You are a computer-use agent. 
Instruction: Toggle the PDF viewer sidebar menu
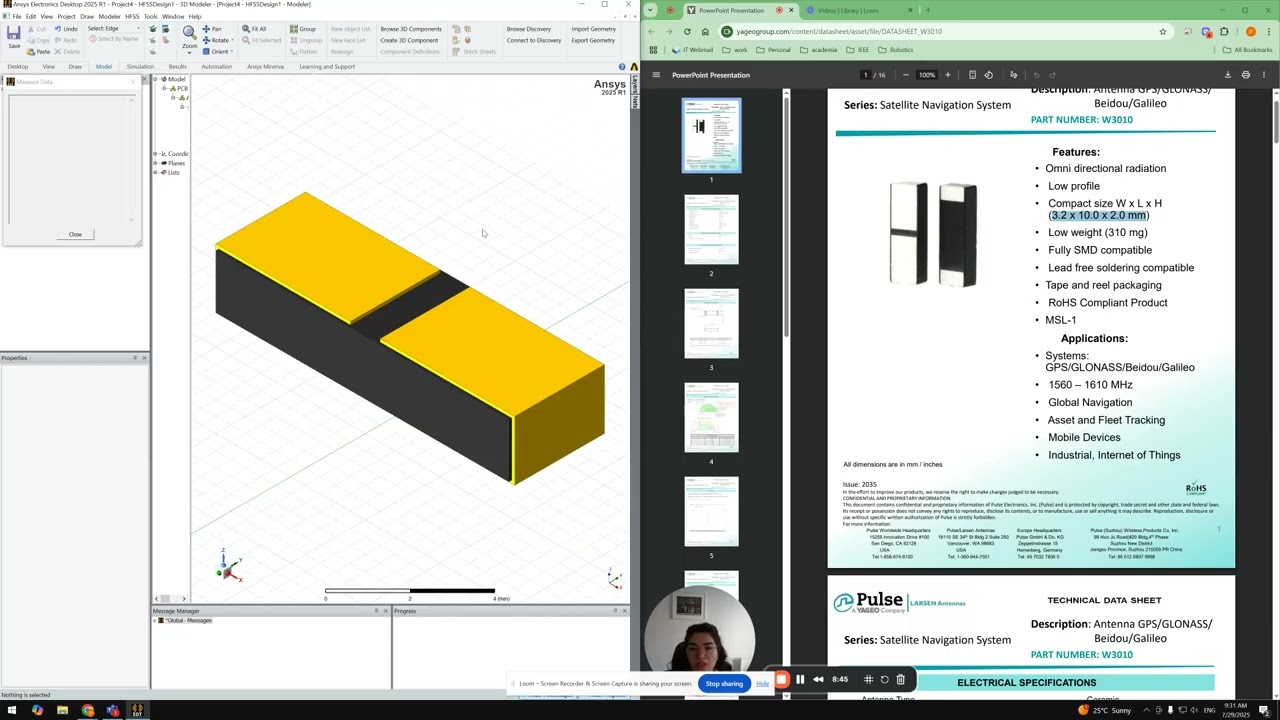pos(656,75)
